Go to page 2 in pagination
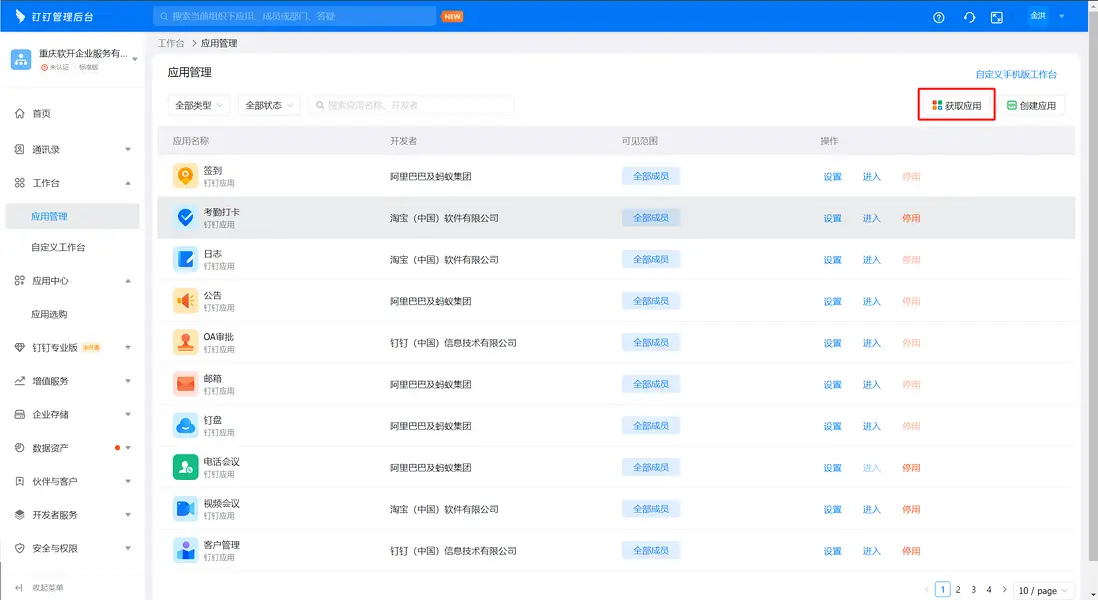This screenshot has height=600, width=1098. 958,589
